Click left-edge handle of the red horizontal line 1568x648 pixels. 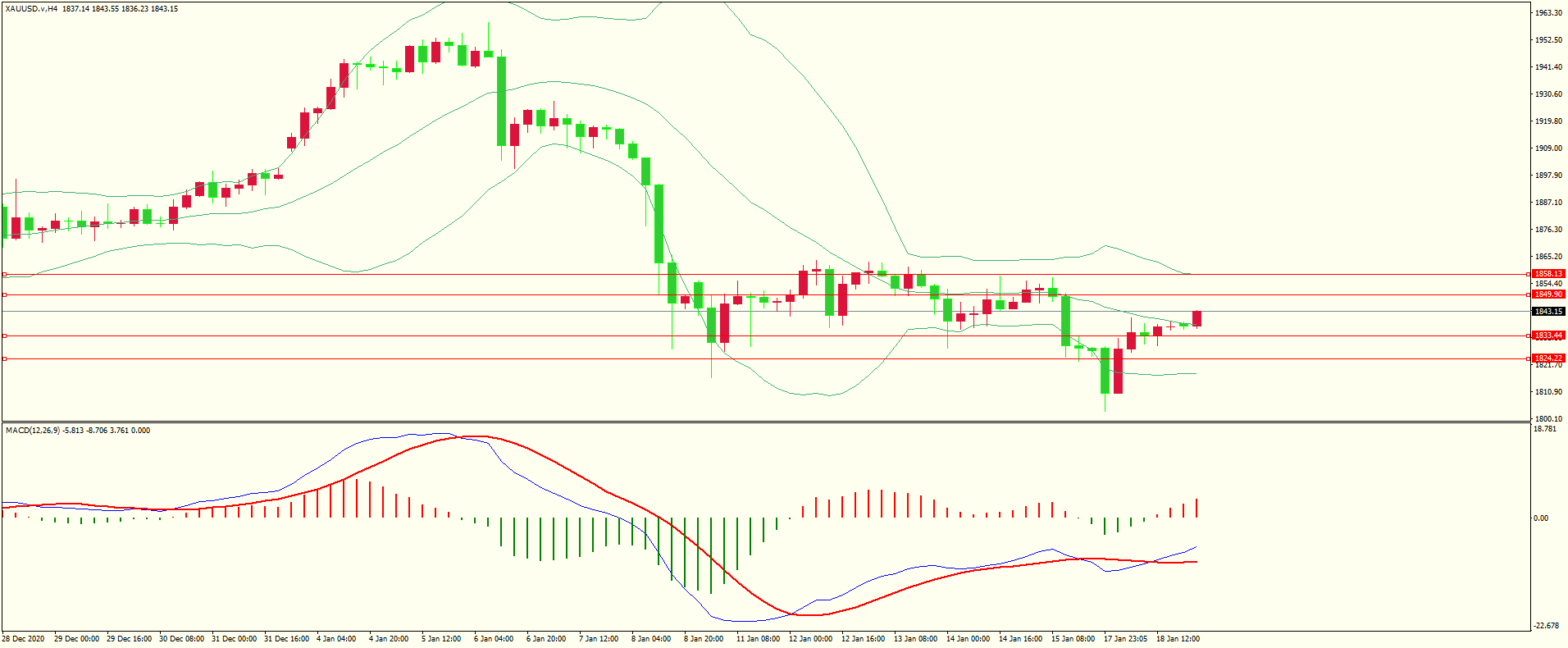click(x=4, y=275)
